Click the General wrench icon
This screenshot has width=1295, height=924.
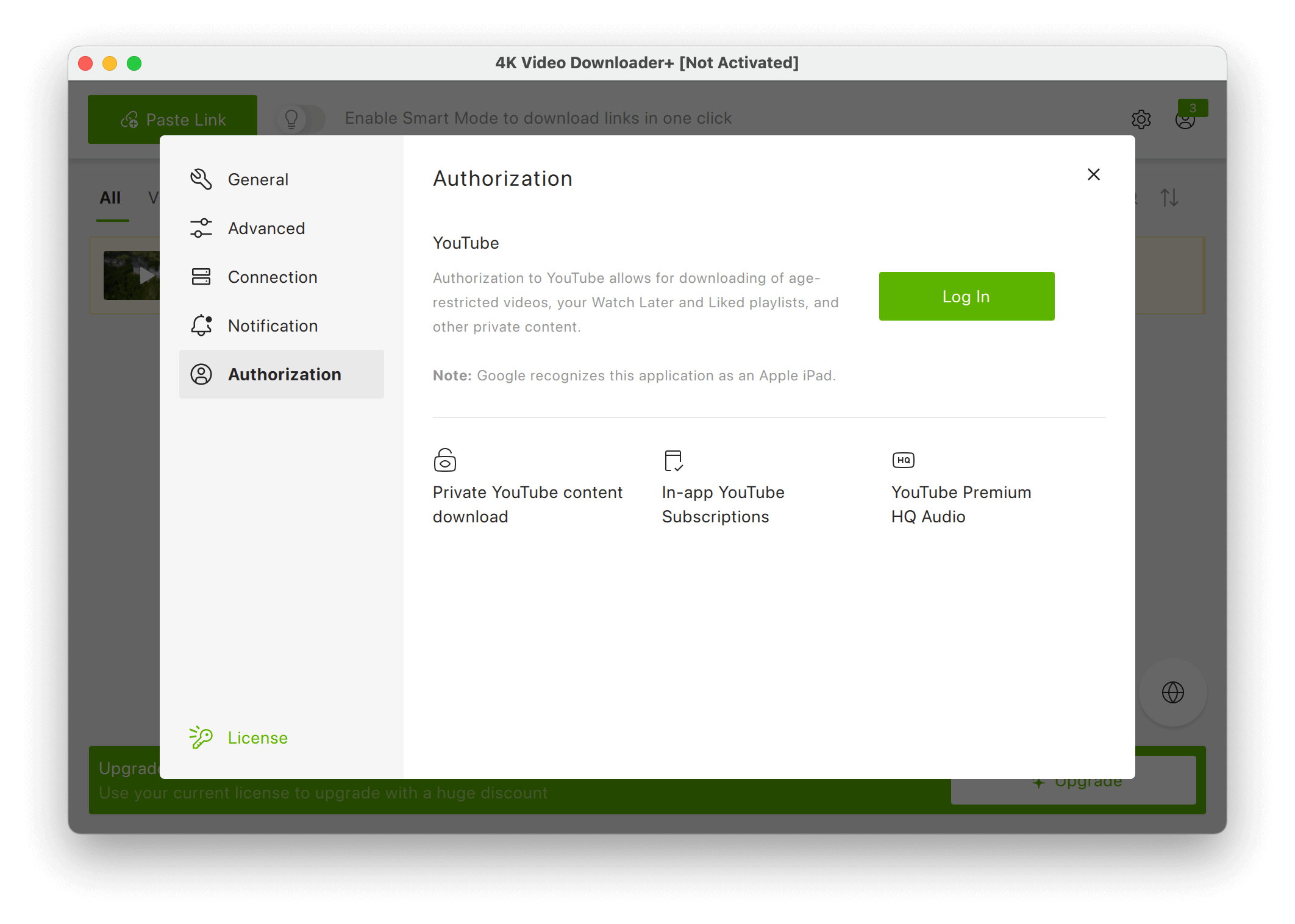coord(201,179)
